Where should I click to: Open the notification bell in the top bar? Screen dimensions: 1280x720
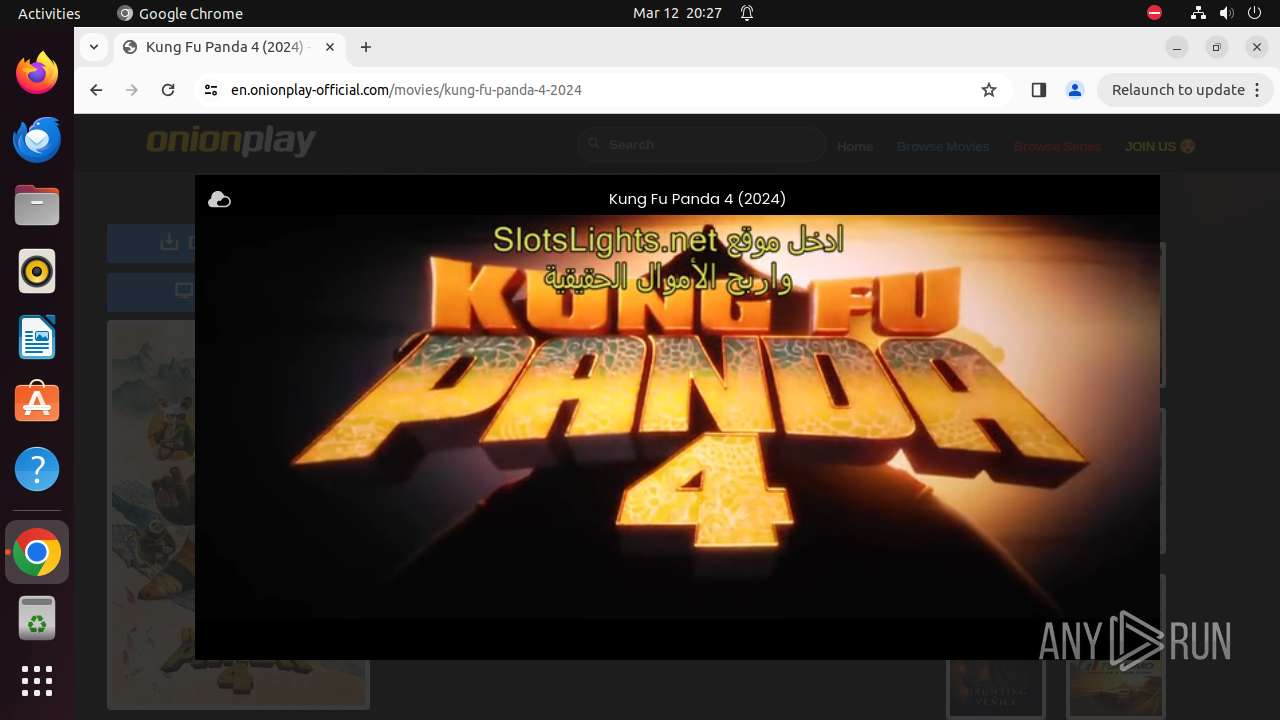[x=747, y=14]
